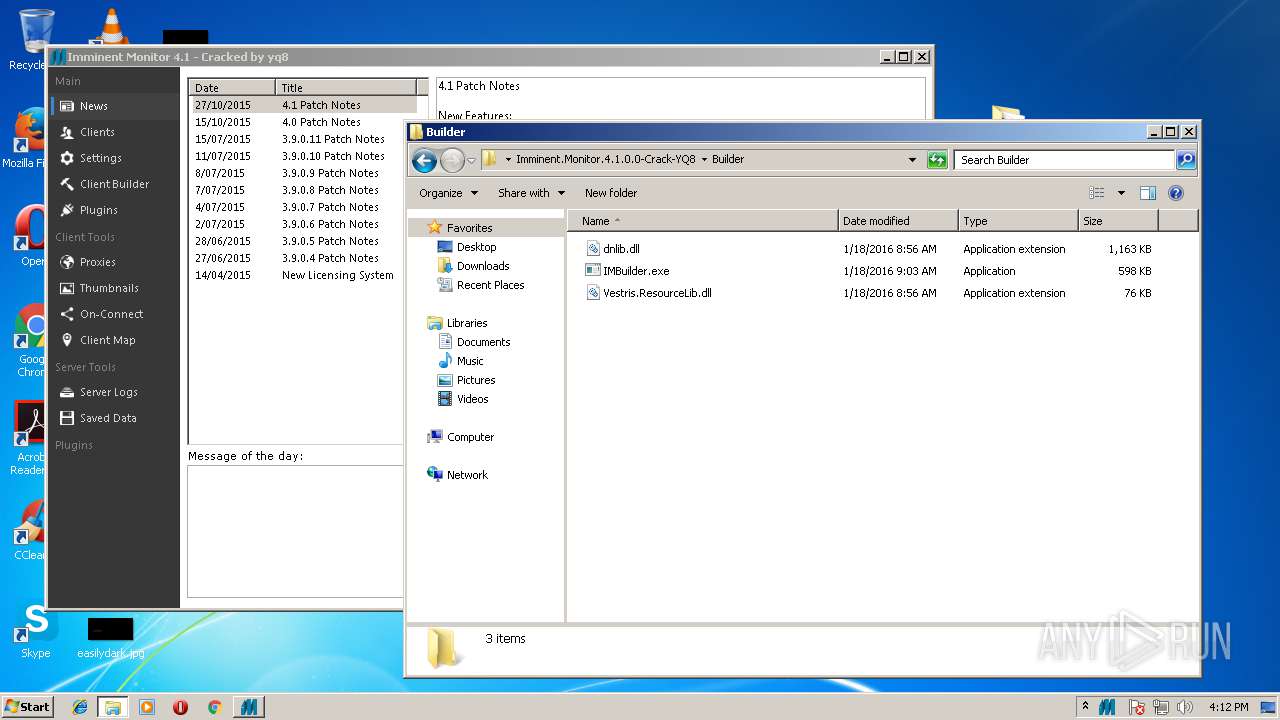Select Videos library

pyautogui.click(x=472, y=399)
